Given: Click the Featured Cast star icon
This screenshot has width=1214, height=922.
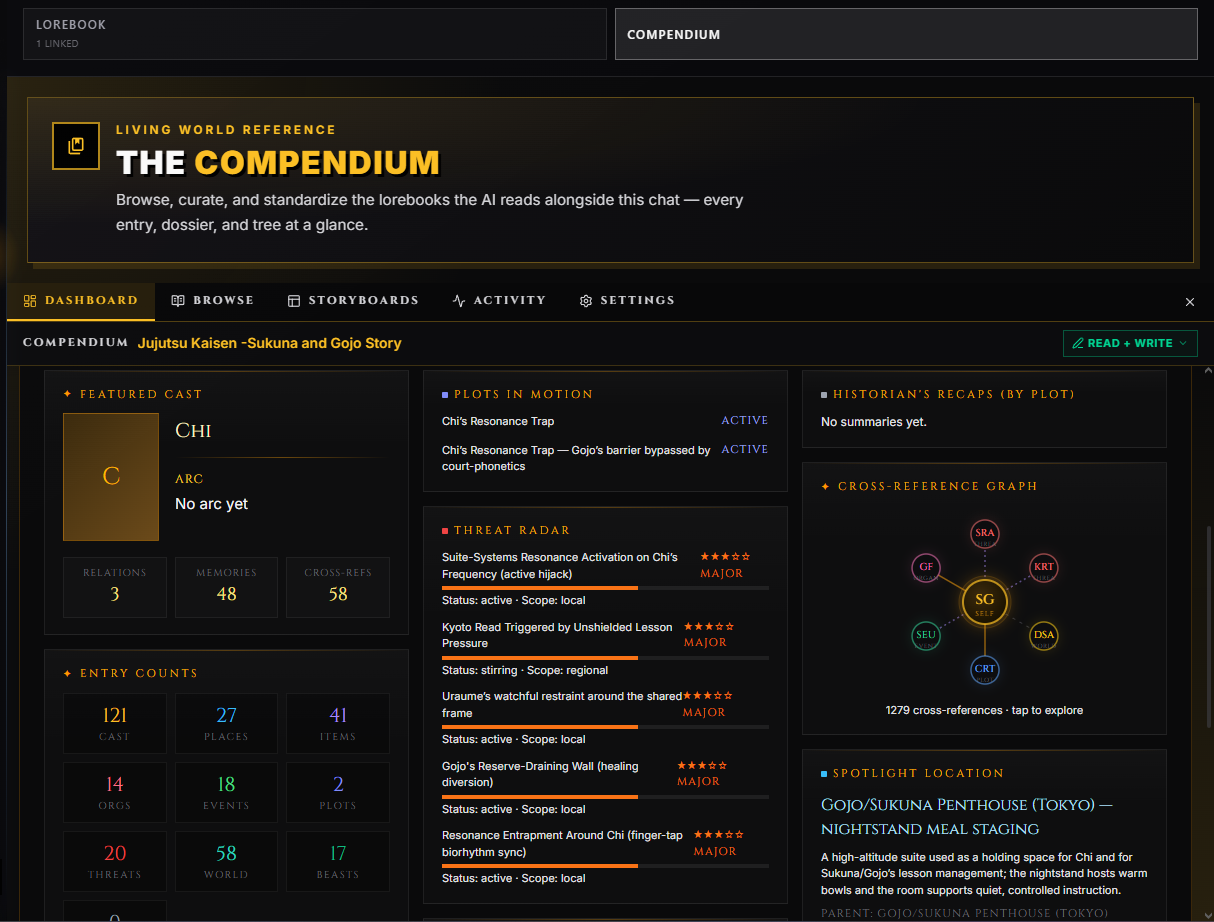Looking at the screenshot, I should (67, 394).
